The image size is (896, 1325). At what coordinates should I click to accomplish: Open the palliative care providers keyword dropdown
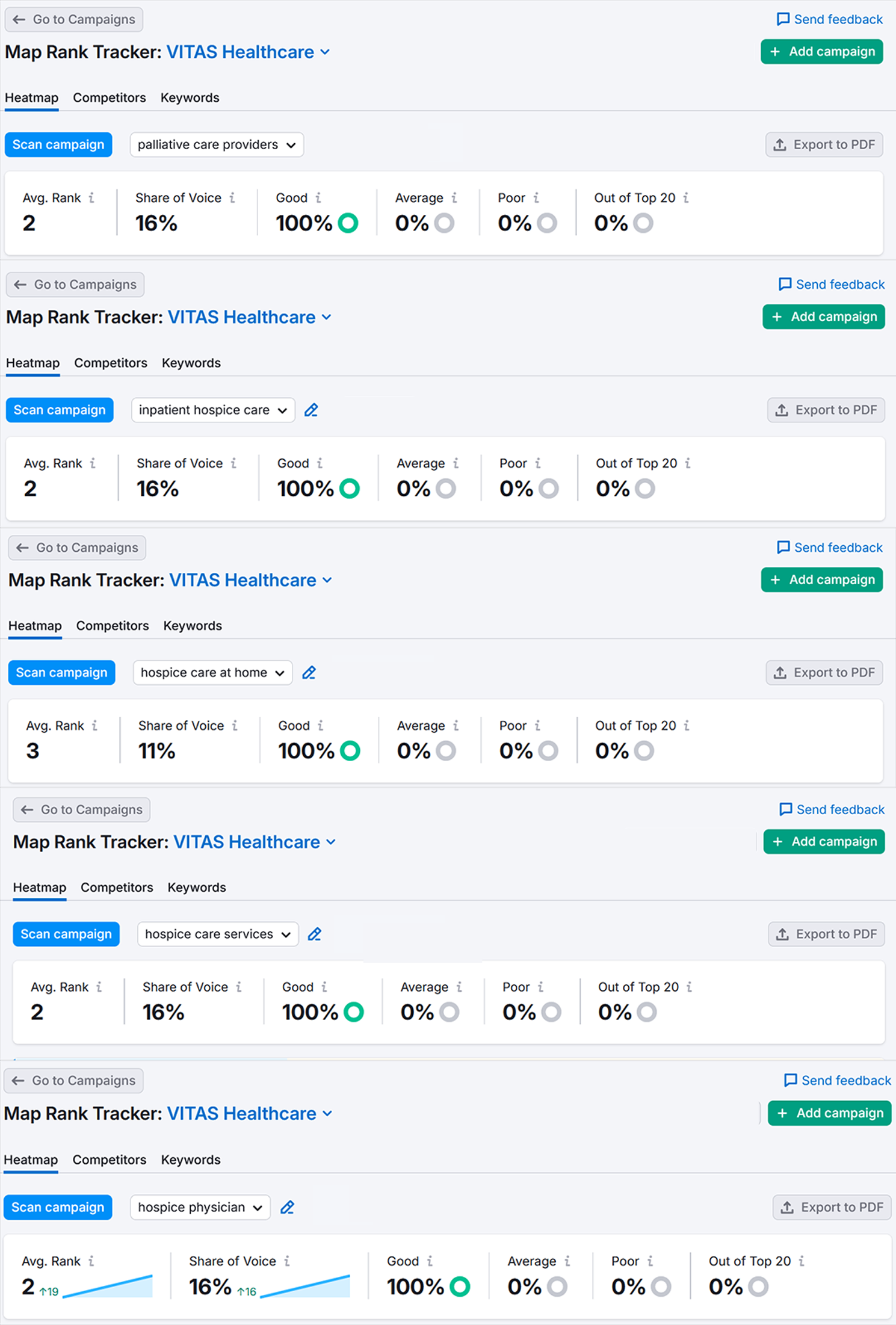click(x=217, y=145)
